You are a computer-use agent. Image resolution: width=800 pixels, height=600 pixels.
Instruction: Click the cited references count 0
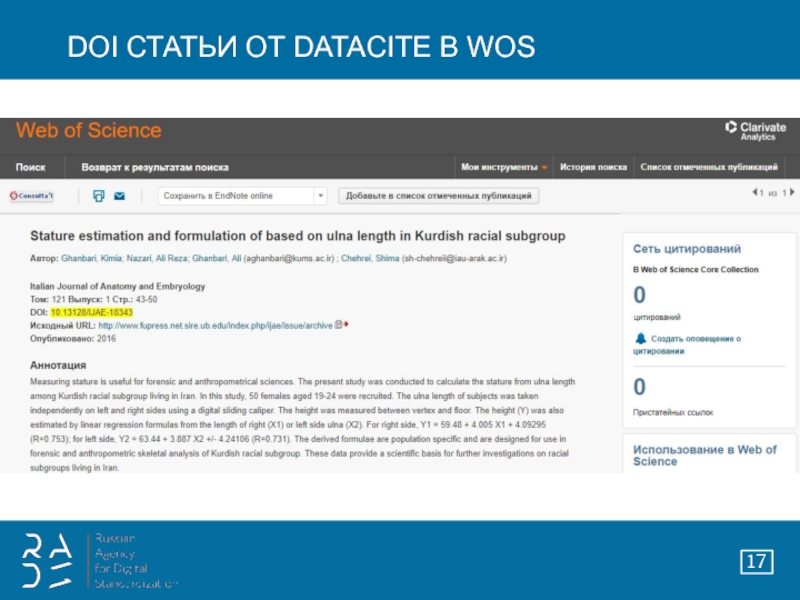pyautogui.click(x=639, y=387)
